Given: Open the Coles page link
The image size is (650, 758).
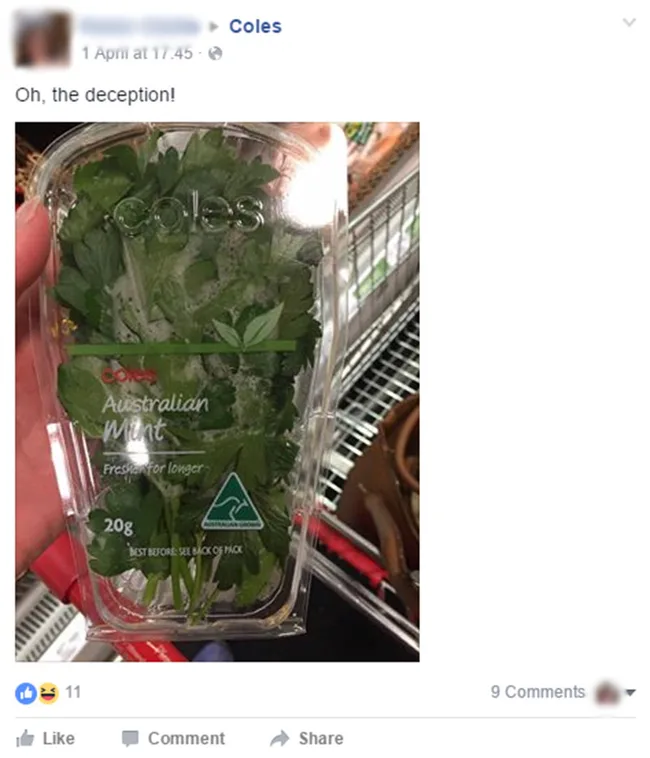Looking at the screenshot, I should click(255, 26).
